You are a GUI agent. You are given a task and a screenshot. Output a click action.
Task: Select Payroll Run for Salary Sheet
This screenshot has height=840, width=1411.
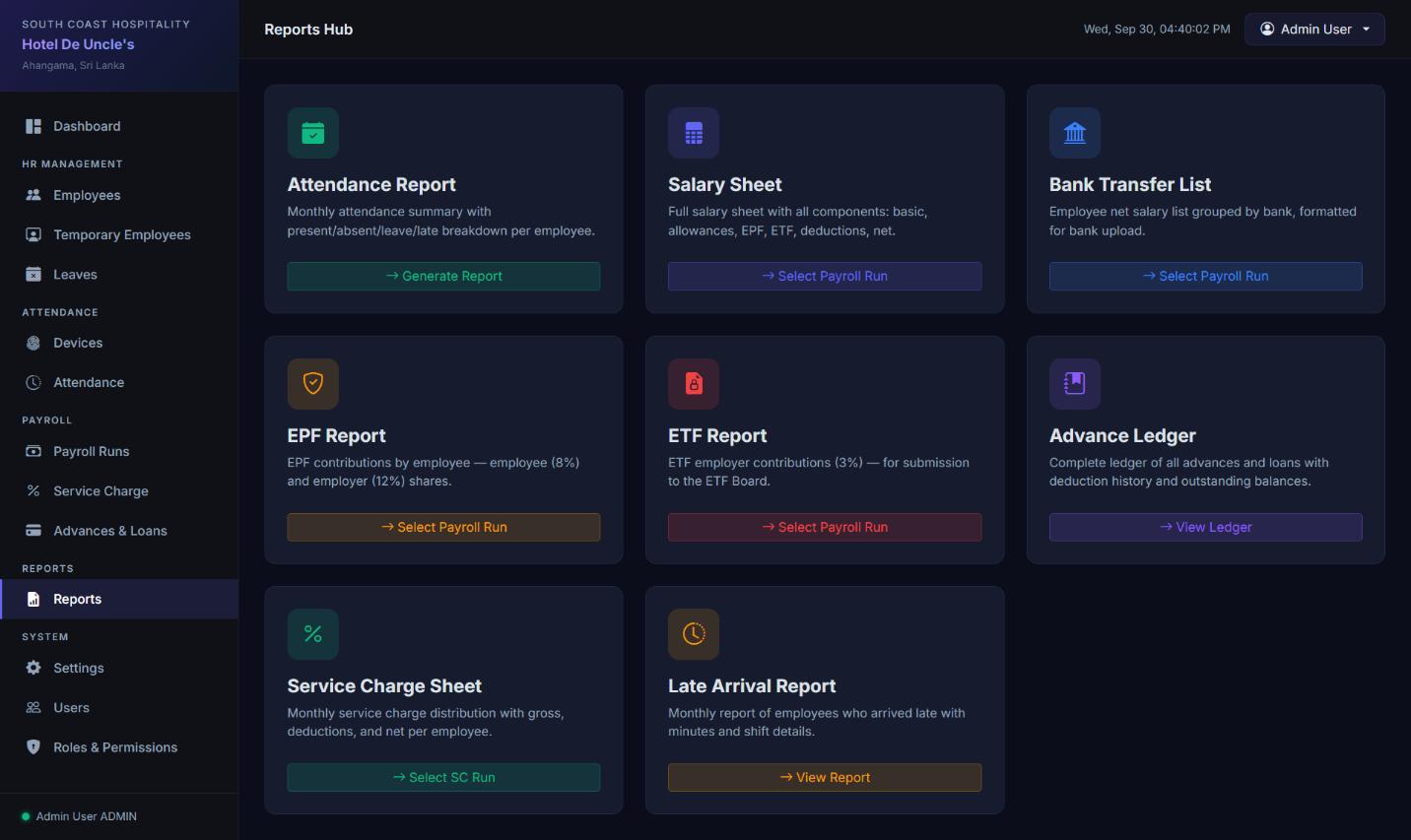coord(825,277)
